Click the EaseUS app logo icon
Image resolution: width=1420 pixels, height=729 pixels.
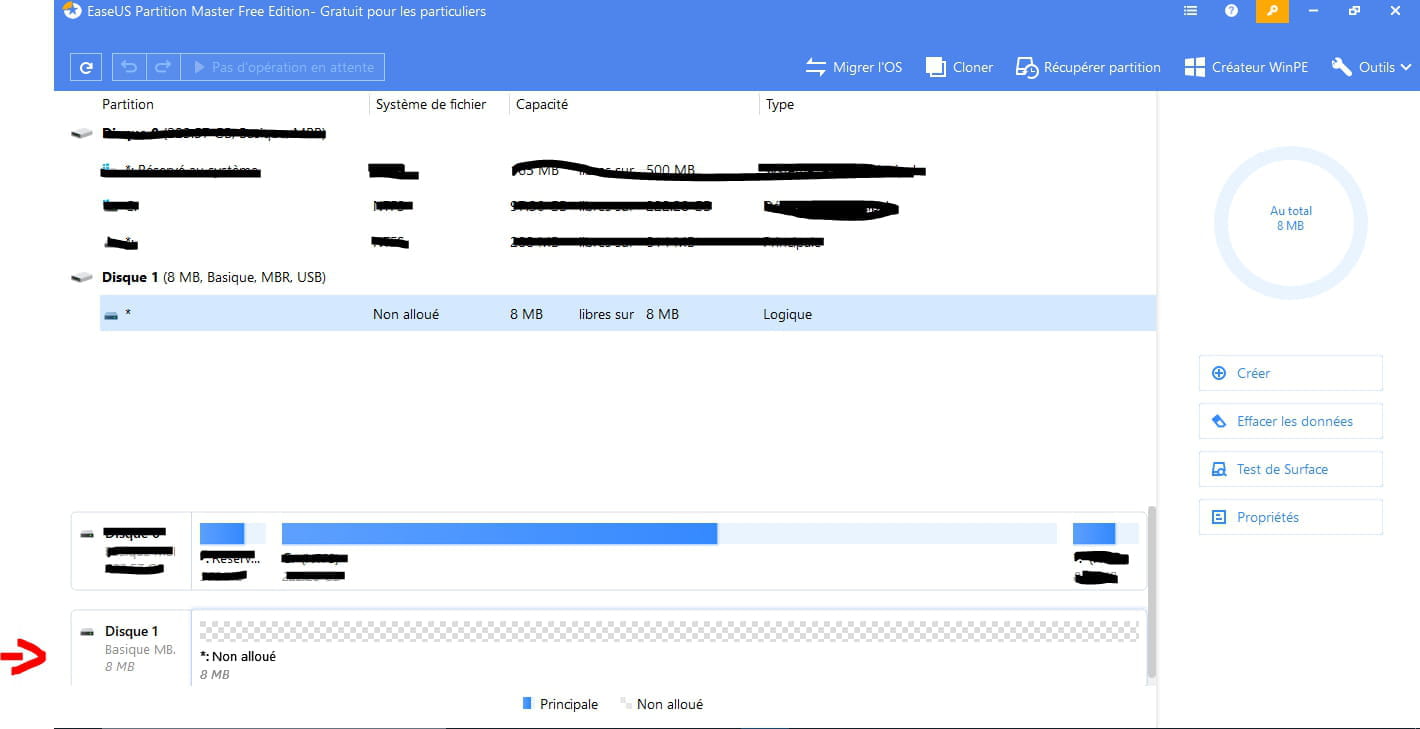coord(72,11)
